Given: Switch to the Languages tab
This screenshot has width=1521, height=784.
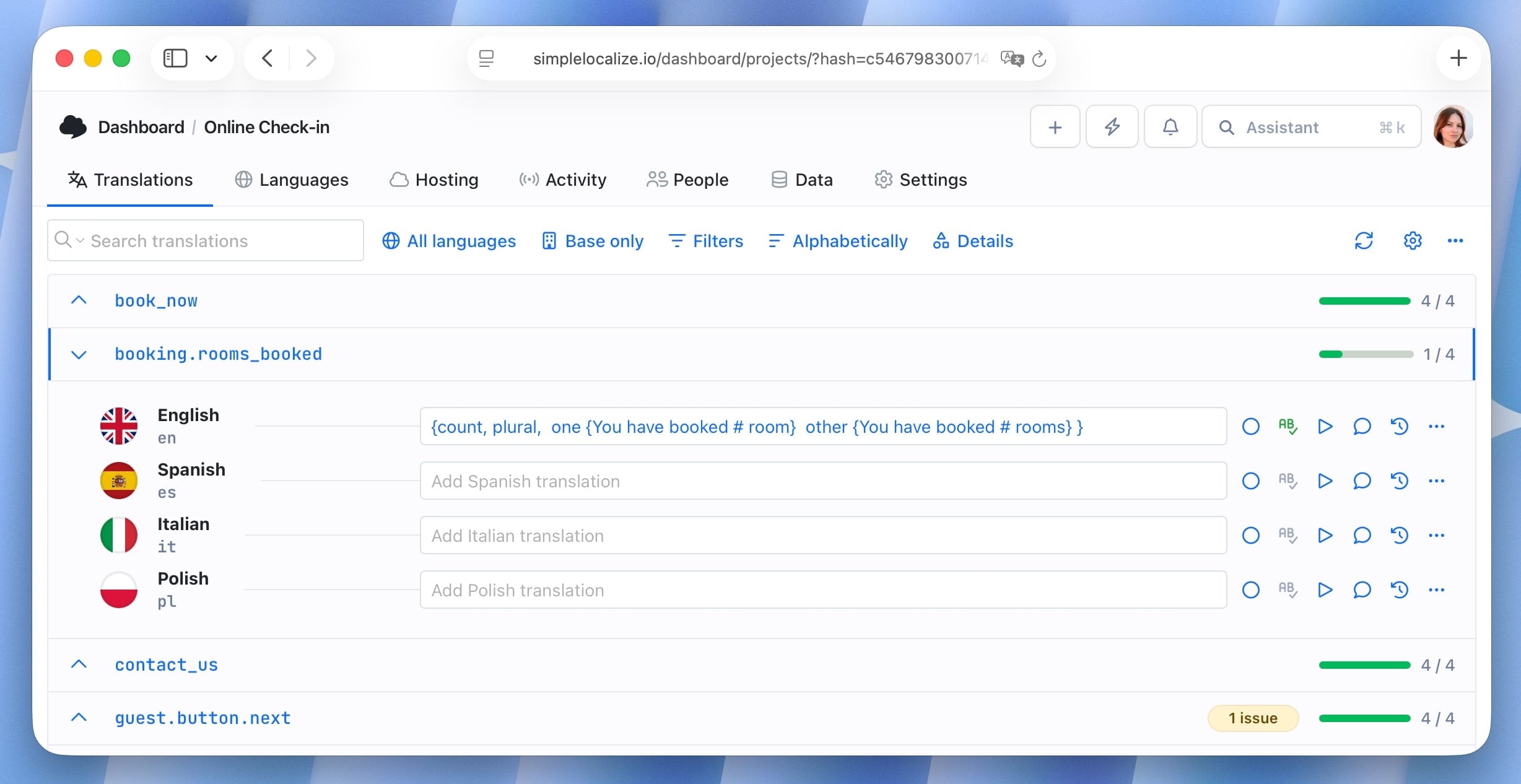Looking at the screenshot, I should coord(292,180).
